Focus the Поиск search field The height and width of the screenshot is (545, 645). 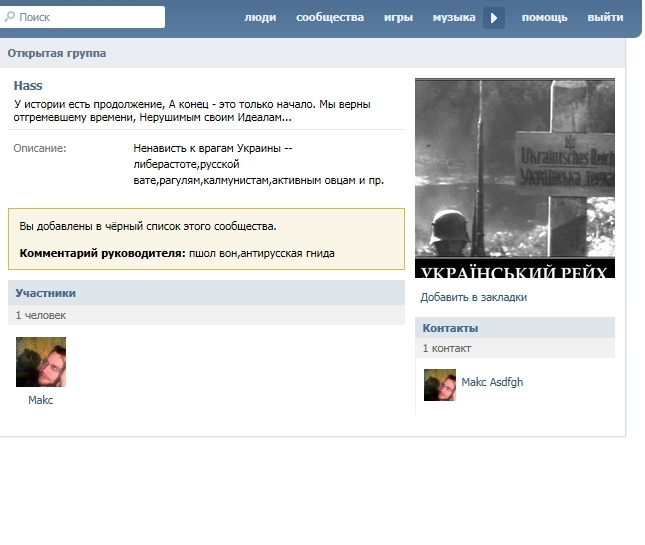82,17
